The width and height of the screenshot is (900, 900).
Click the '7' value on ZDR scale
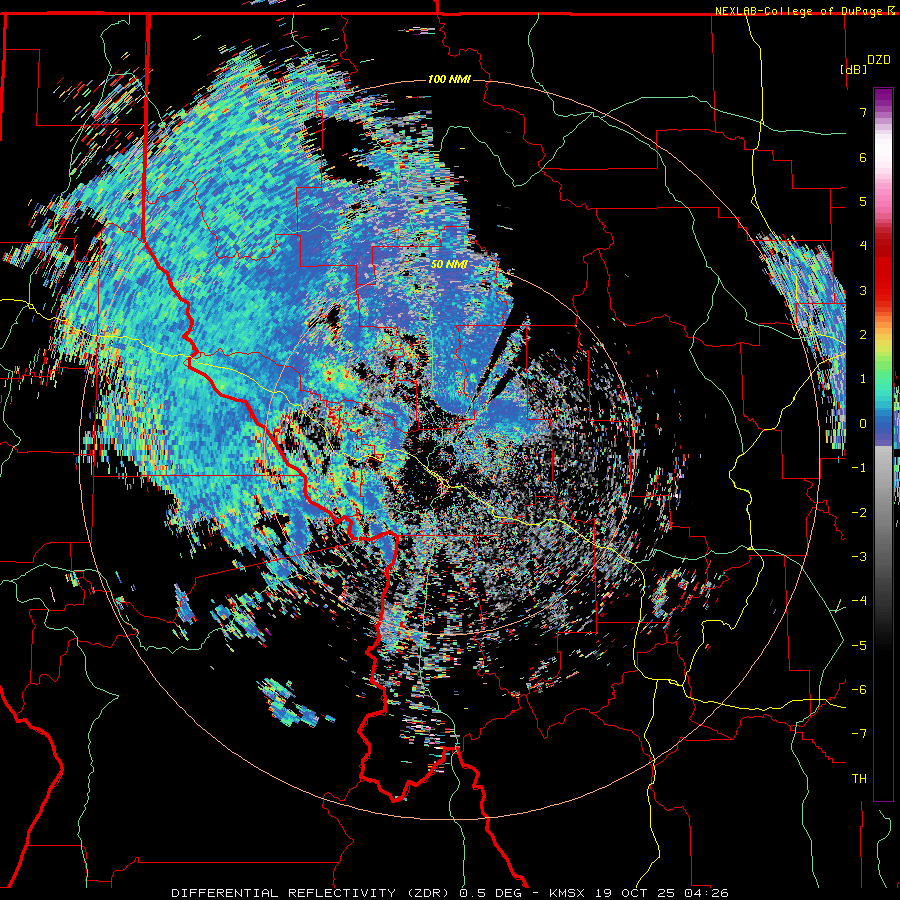pyautogui.click(x=863, y=112)
